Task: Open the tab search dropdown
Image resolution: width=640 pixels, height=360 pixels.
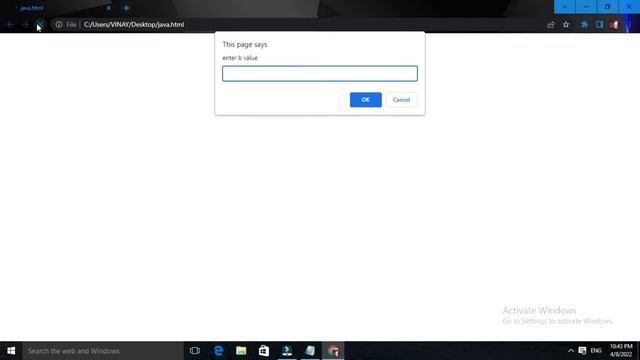Action: 564,7
